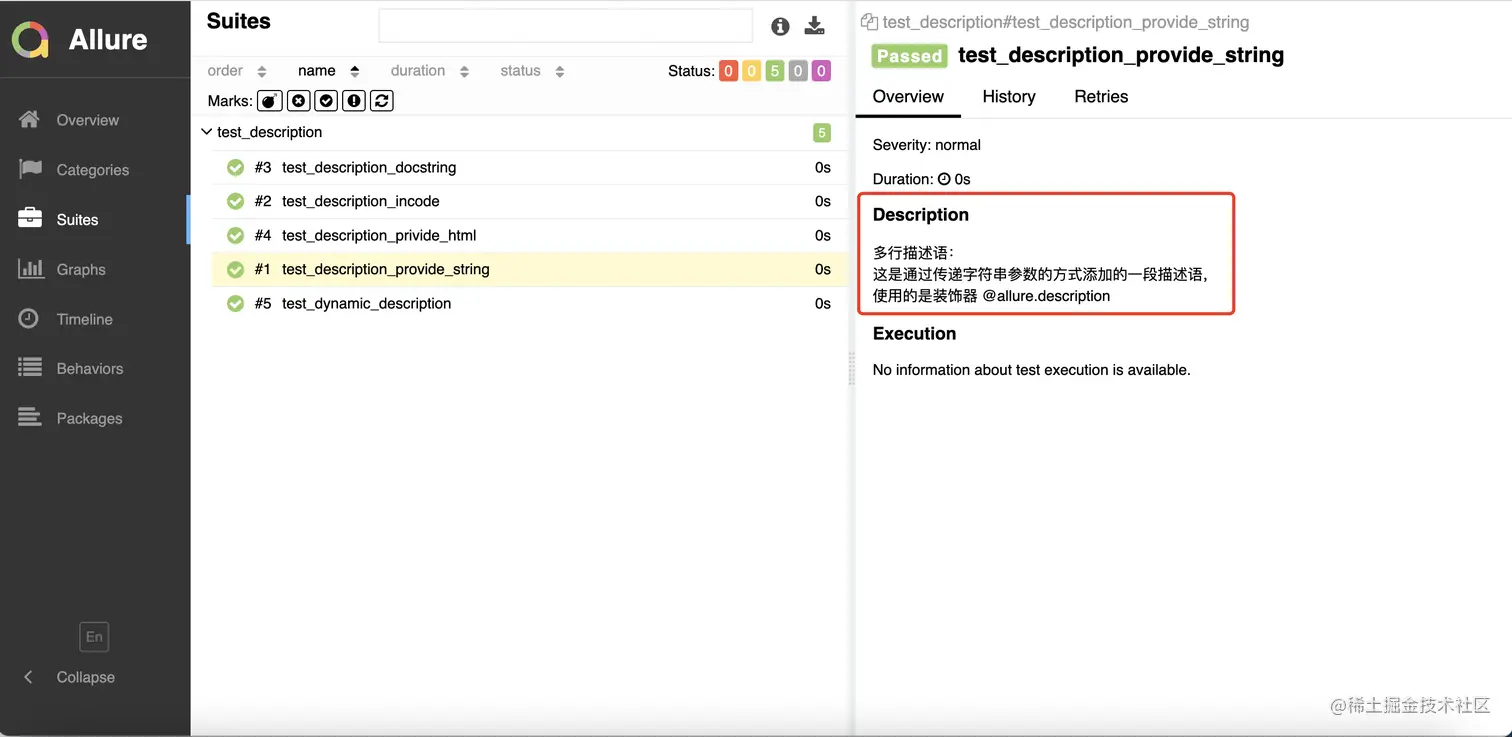Toggle skipped status filter gray badge
Viewport: 1512px width, 737px height.
click(x=798, y=71)
